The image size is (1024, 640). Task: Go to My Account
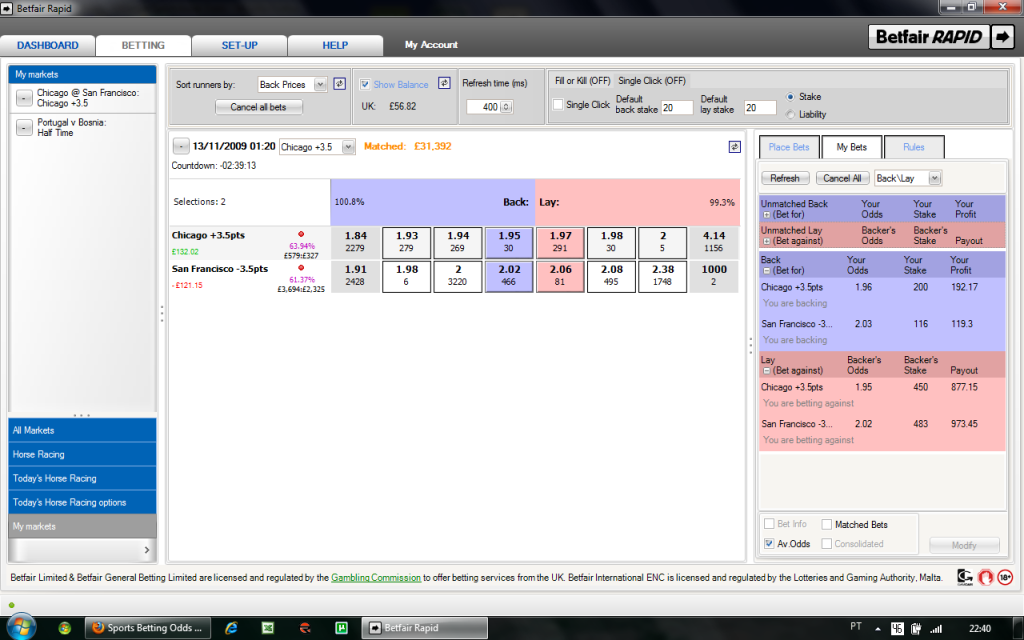(x=431, y=45)
